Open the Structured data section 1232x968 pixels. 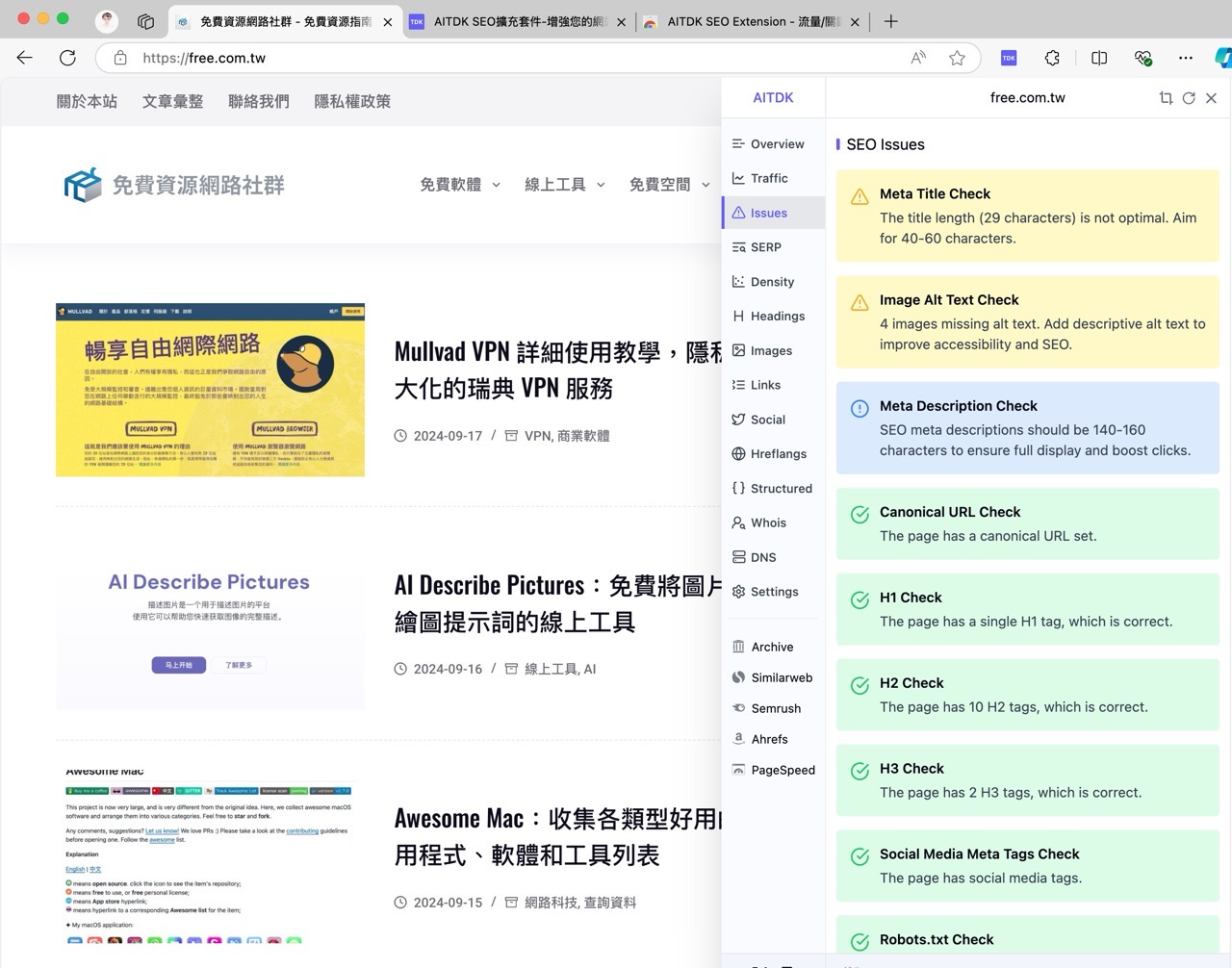[773, 488]
